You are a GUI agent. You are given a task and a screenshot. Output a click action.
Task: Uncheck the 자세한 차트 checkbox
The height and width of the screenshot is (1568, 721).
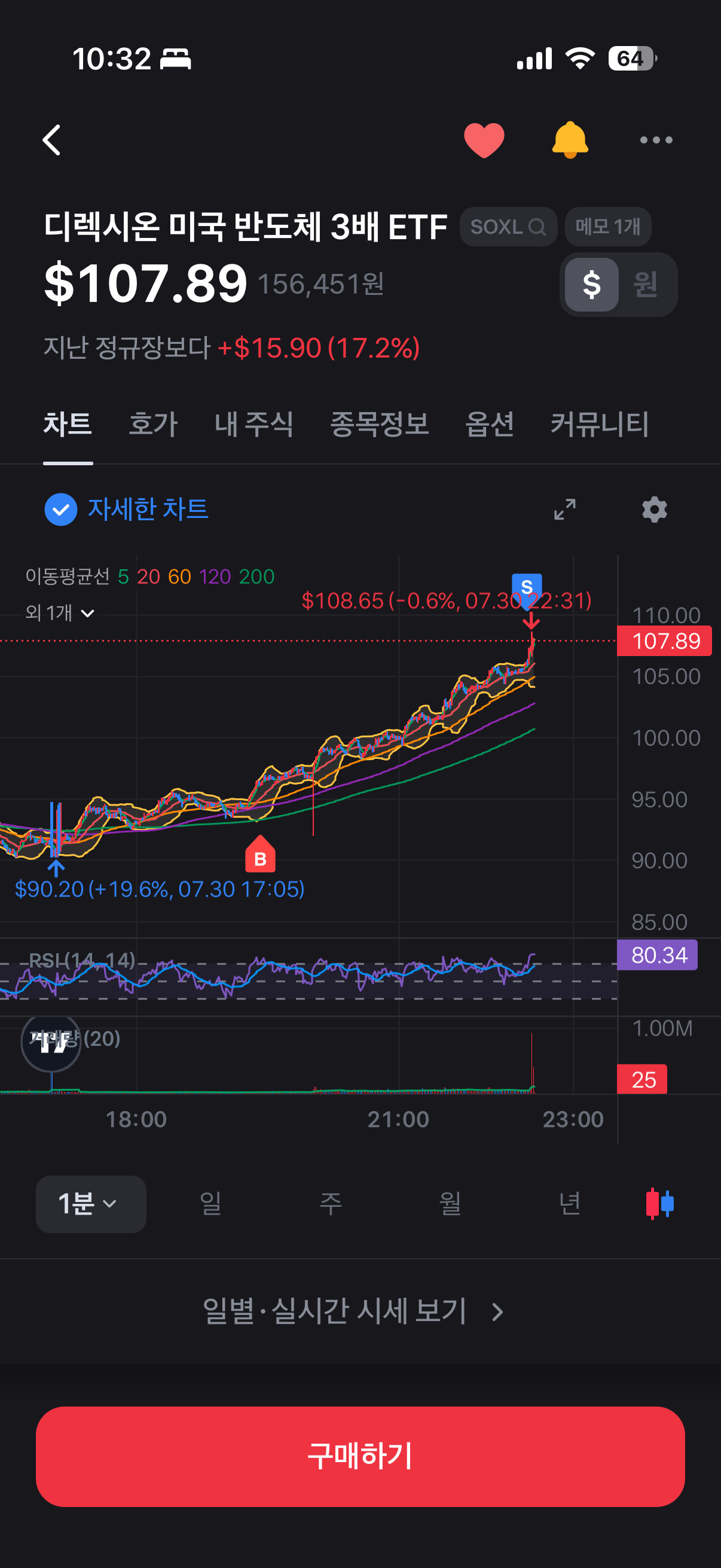61,510
